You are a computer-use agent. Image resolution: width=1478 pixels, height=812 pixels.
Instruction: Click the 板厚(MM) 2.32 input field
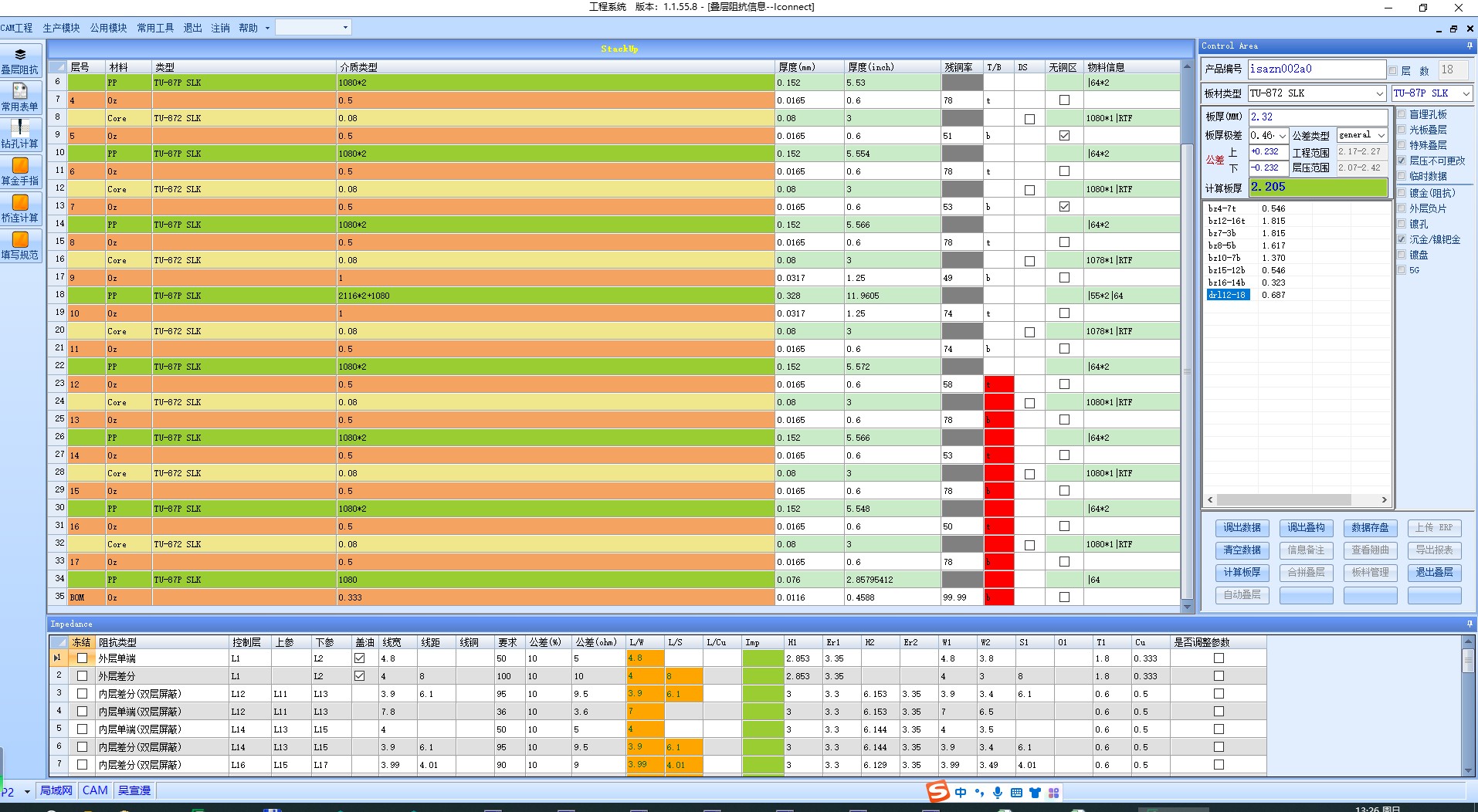coord(1318,117)
